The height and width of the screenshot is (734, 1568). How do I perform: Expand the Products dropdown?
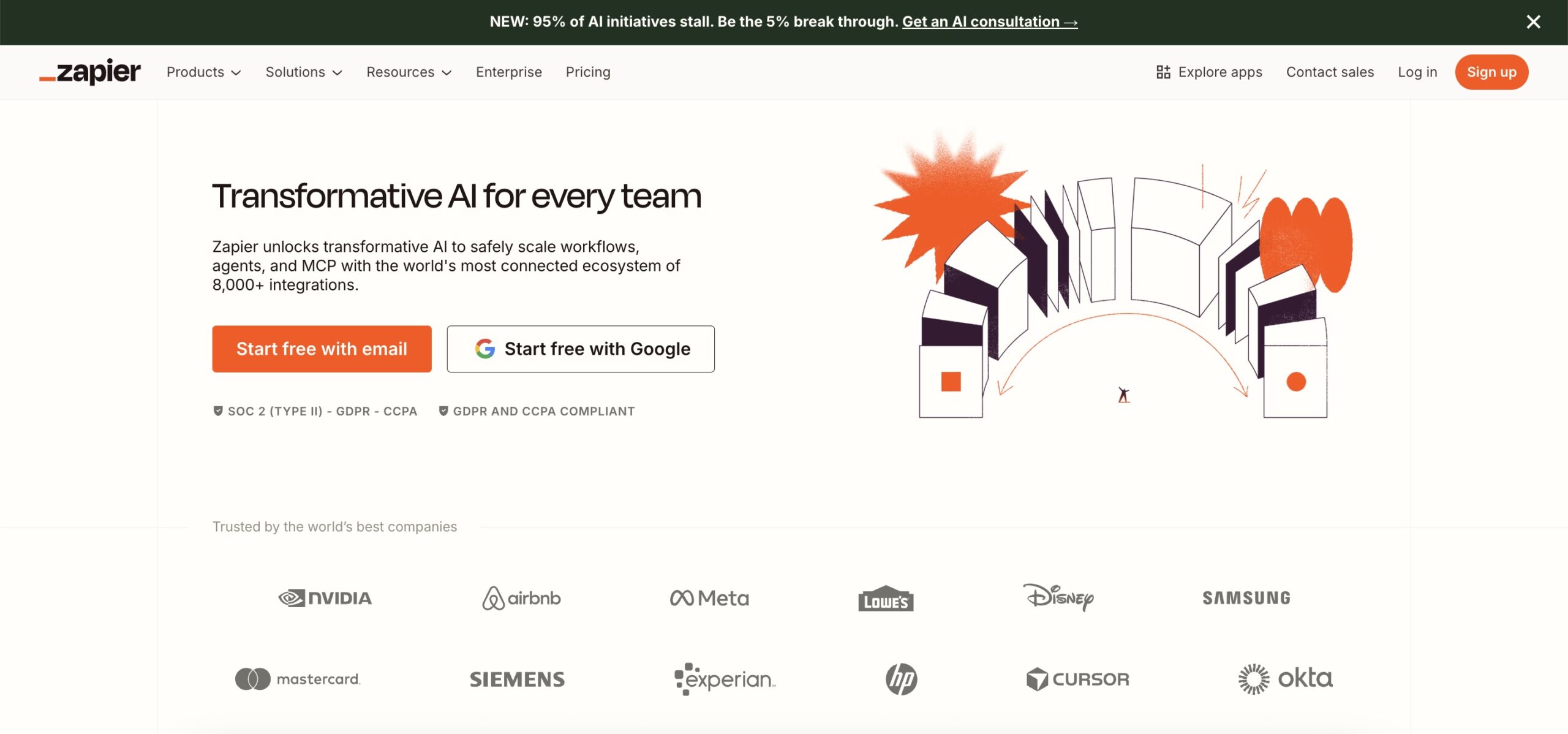click(x=203, y=72)
